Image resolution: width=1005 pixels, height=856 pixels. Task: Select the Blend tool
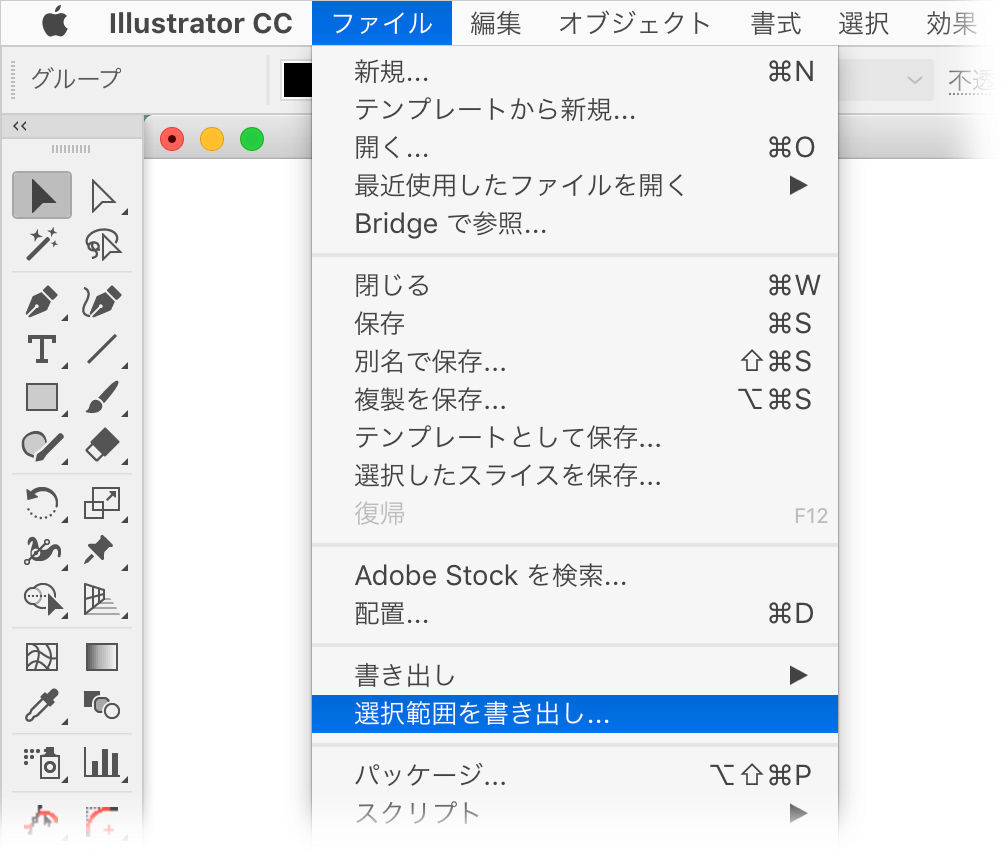[x=101, y=705]
